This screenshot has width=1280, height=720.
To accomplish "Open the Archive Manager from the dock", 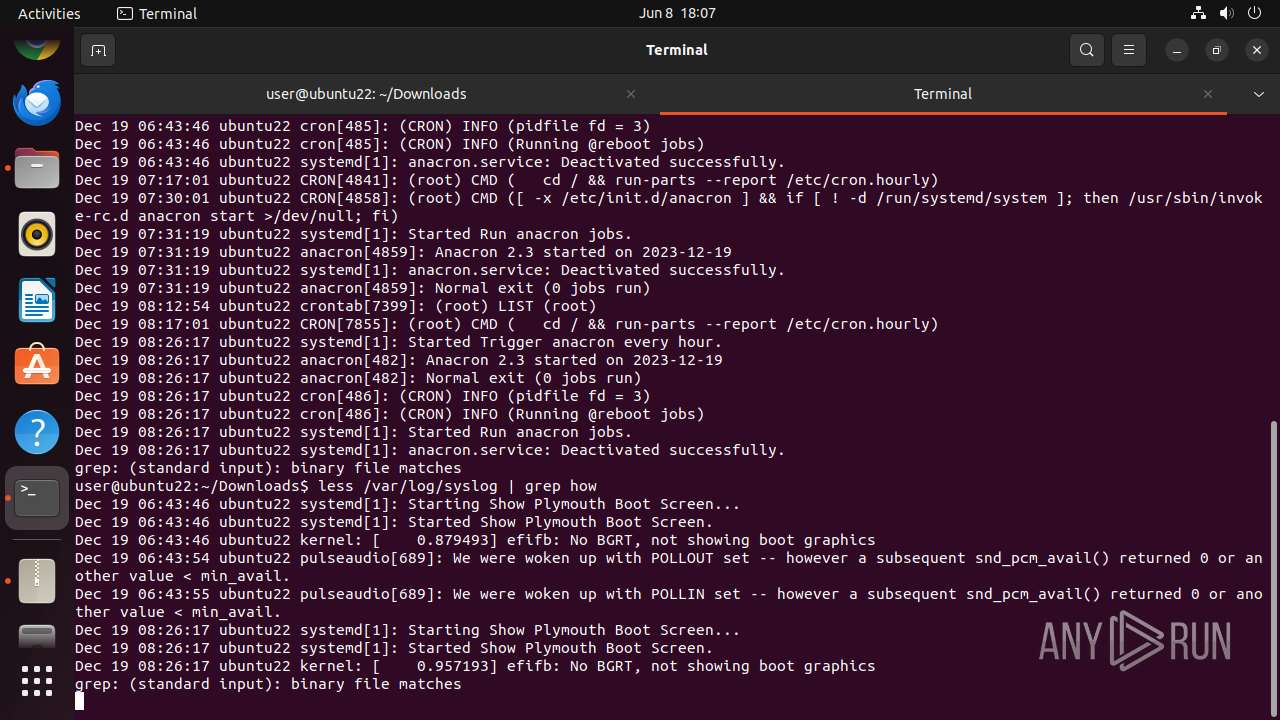I will pos(37,580).
